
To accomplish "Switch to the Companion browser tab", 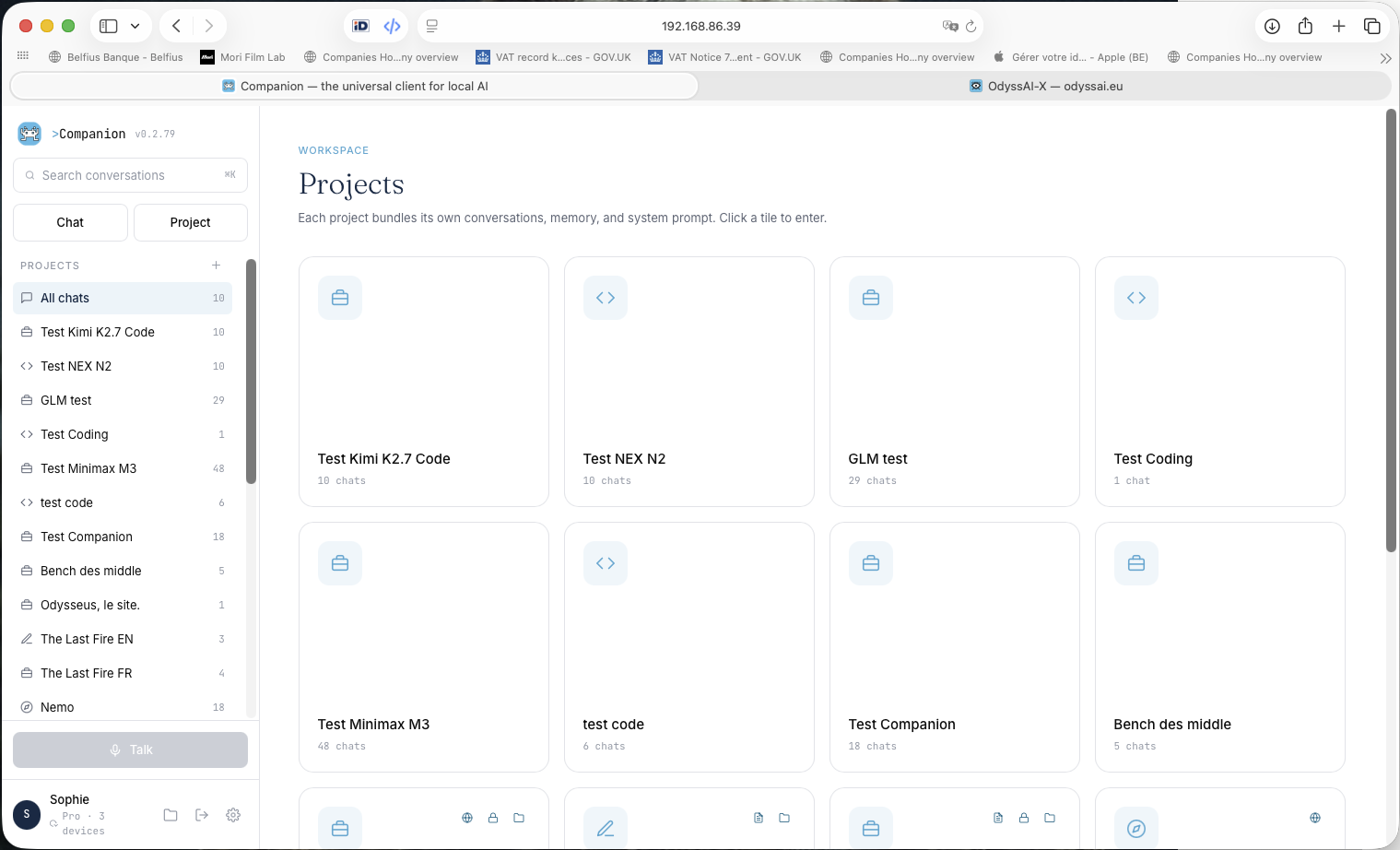I will coord(355,86).
